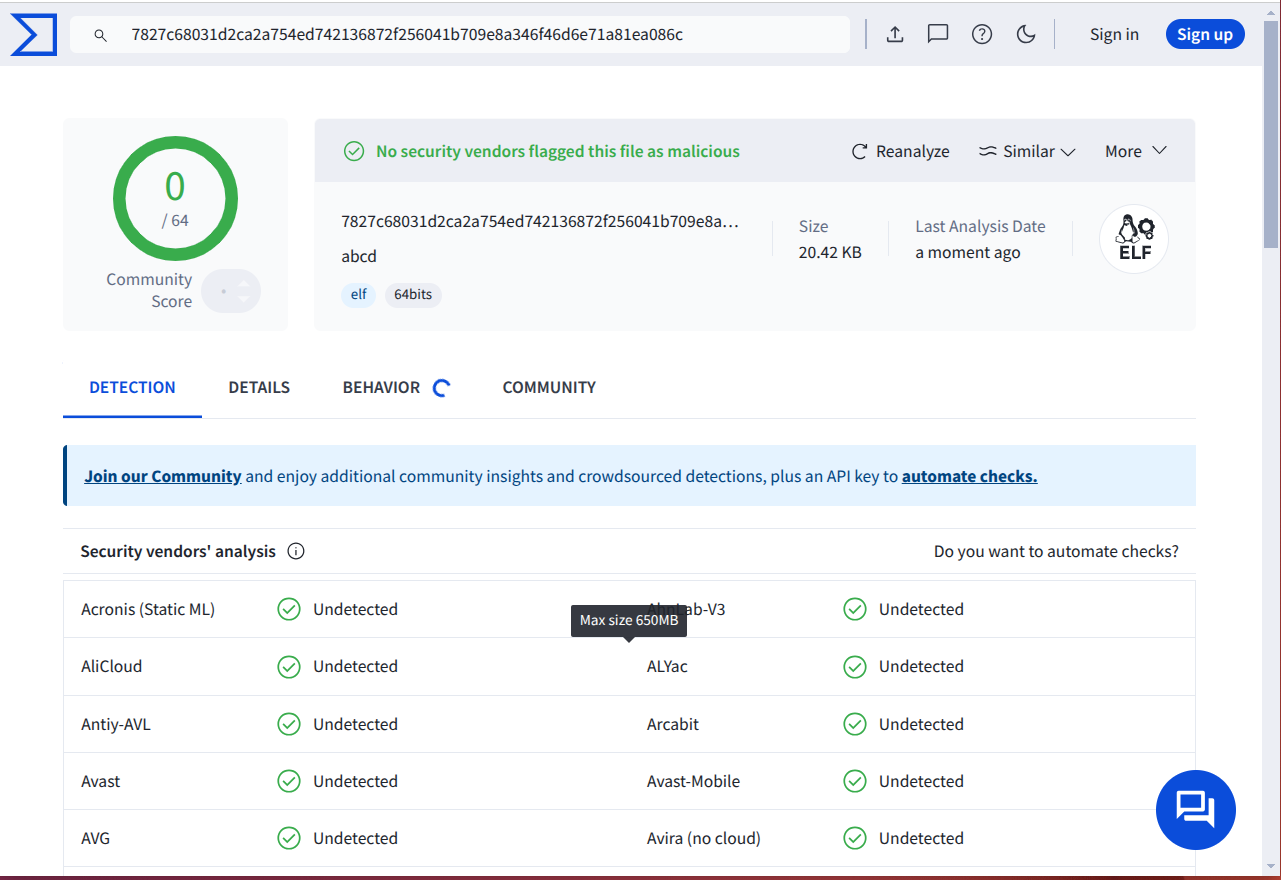Screen dimensions: 1281x880
Task: Click the Avast-Mobile undetected check icon
Action: [x=855, y=781]
